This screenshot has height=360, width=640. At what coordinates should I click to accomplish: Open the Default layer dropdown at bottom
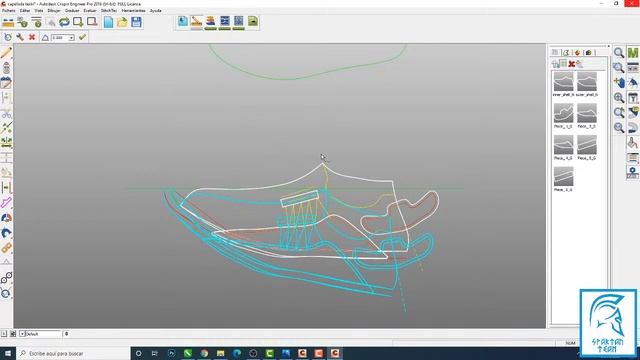(x=22, y=334)
